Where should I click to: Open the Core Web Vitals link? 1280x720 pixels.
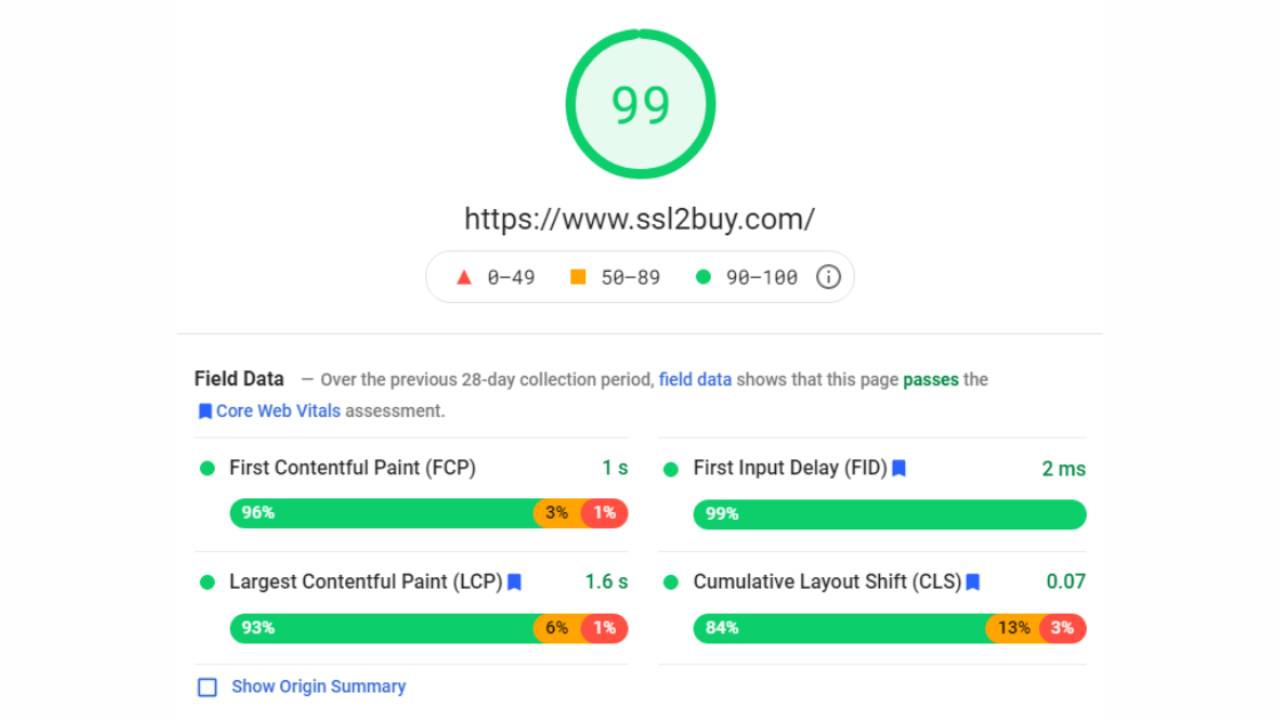[x=278, y=411]
